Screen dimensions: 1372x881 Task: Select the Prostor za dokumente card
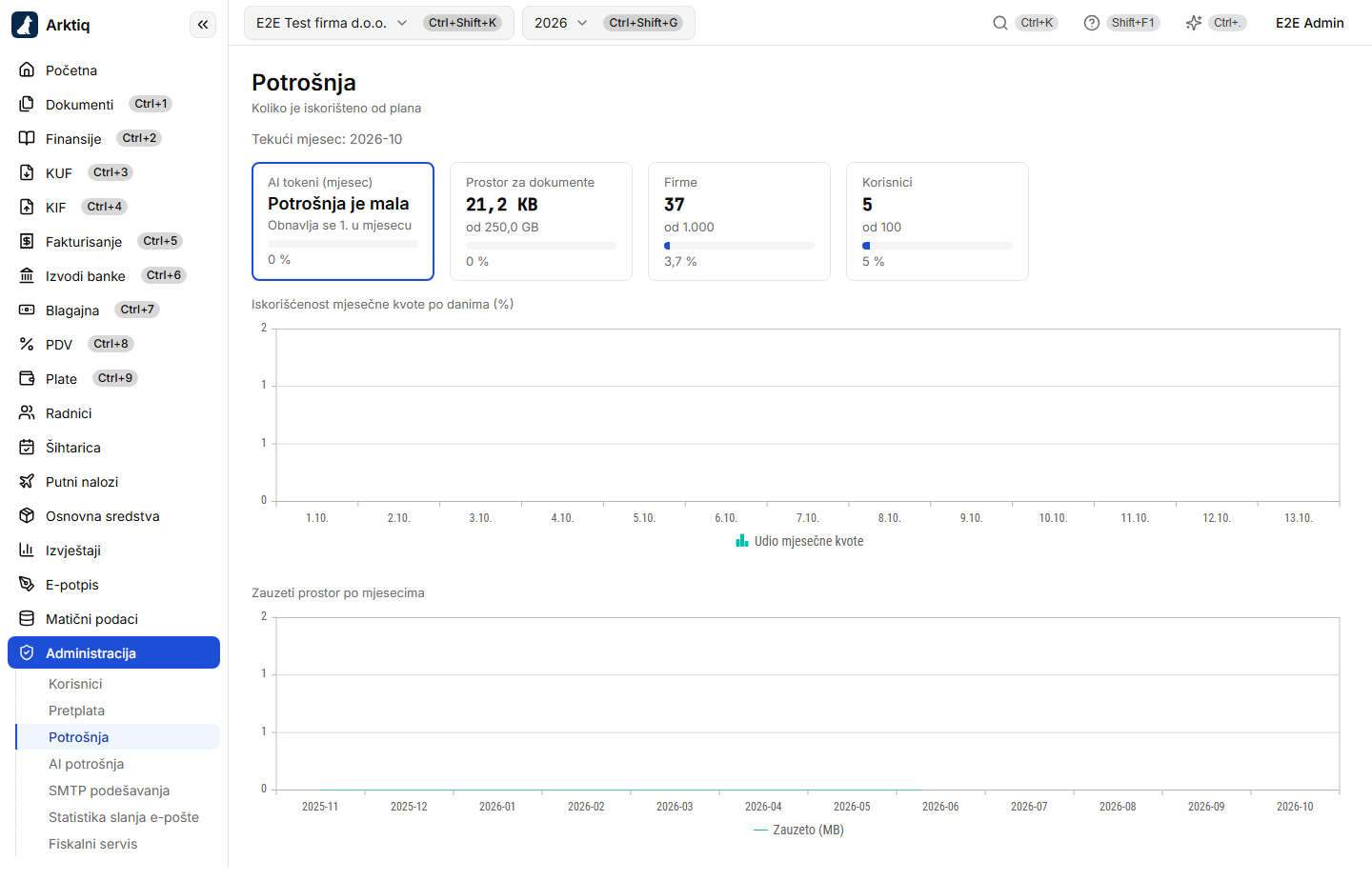(x=541, y=221)
